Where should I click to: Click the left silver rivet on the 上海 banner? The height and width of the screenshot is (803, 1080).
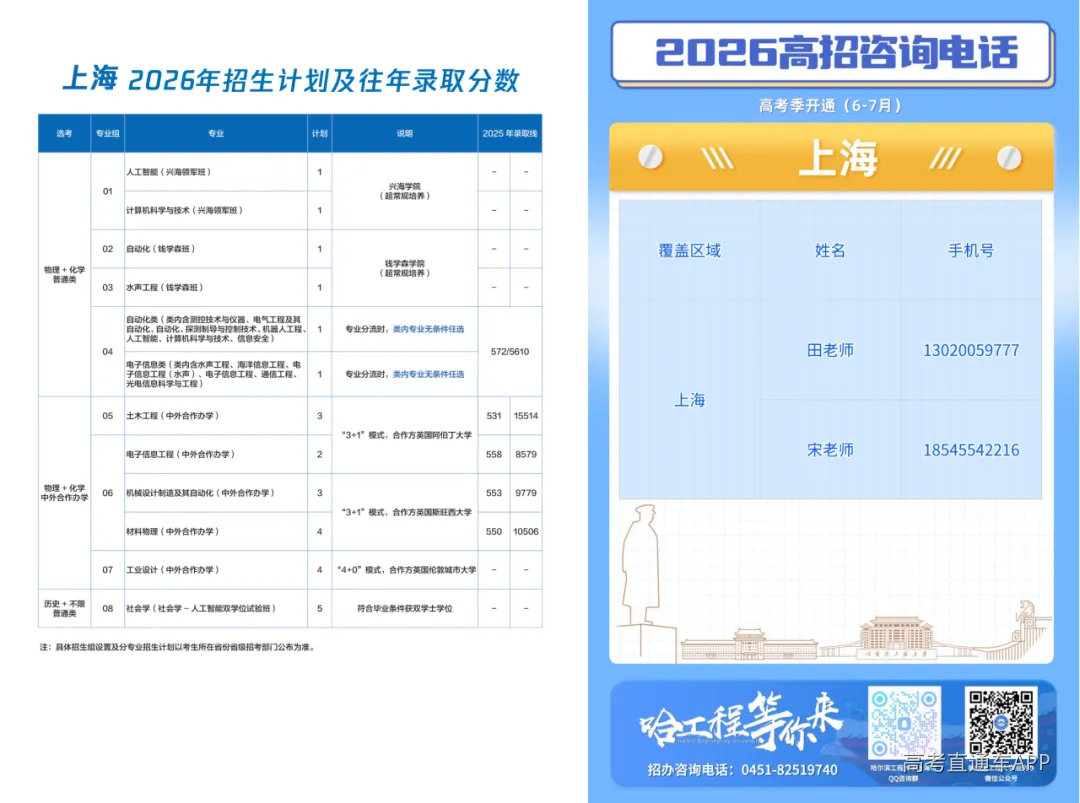point(650,158)
